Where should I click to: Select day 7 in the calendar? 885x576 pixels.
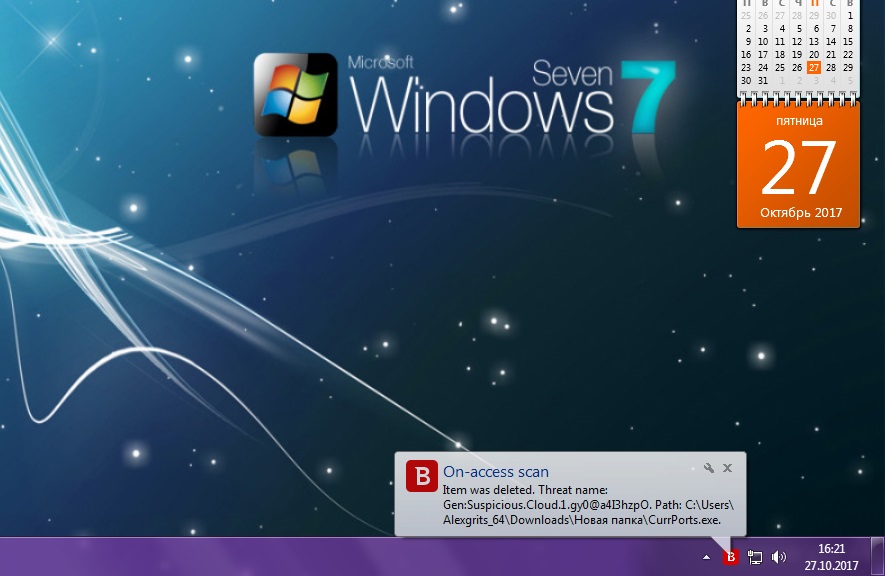833,28
